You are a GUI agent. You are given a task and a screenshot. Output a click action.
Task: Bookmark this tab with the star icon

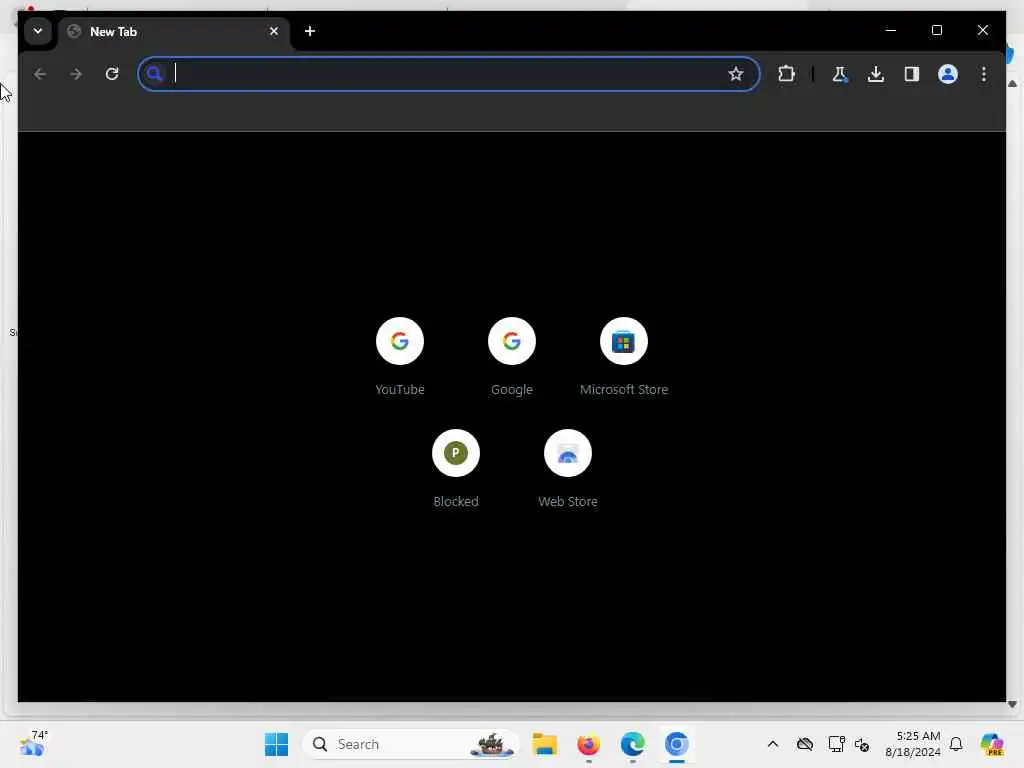[x=736, y=74]
